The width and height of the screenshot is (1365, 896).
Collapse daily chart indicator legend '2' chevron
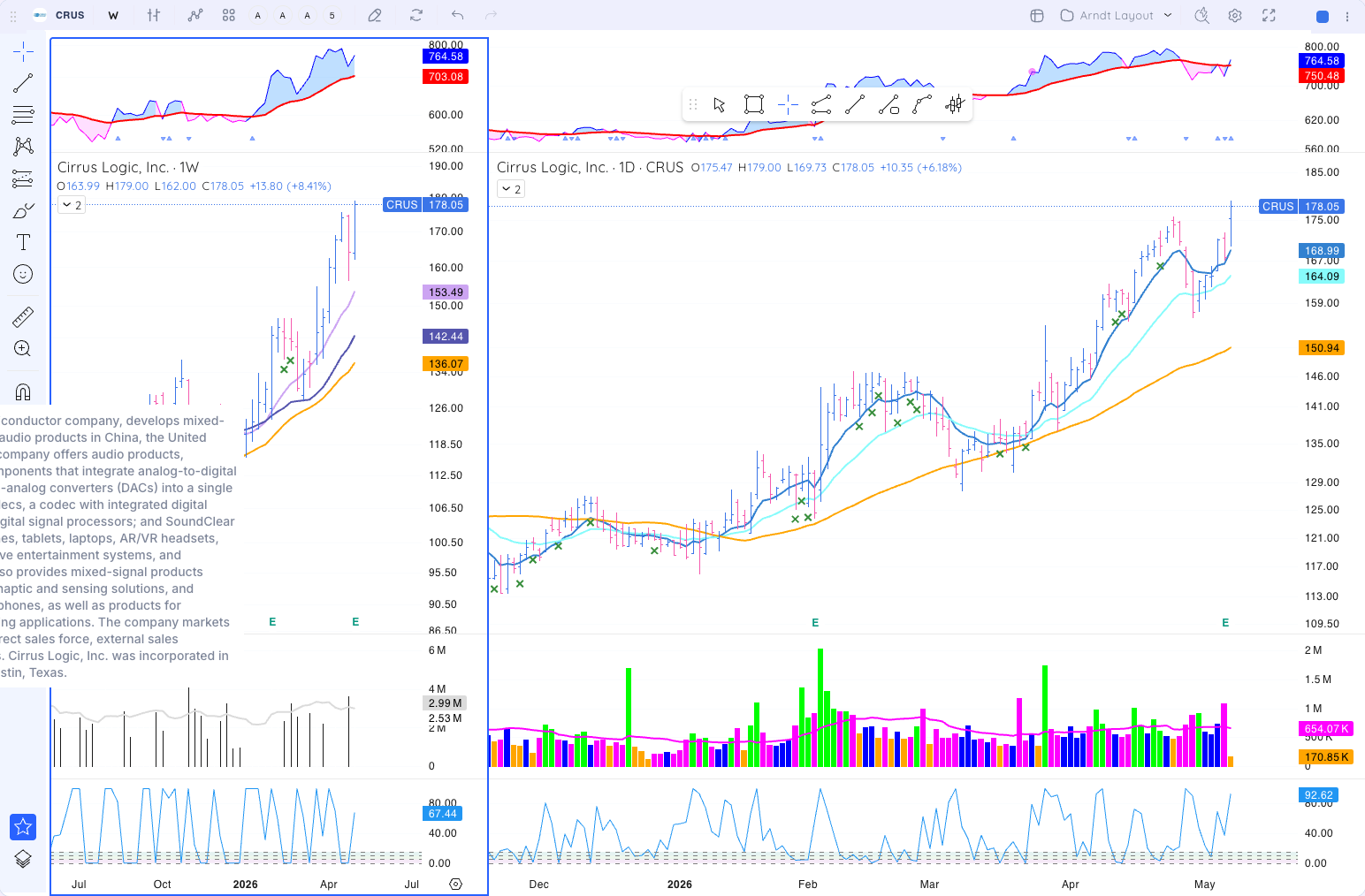[511, 189]
